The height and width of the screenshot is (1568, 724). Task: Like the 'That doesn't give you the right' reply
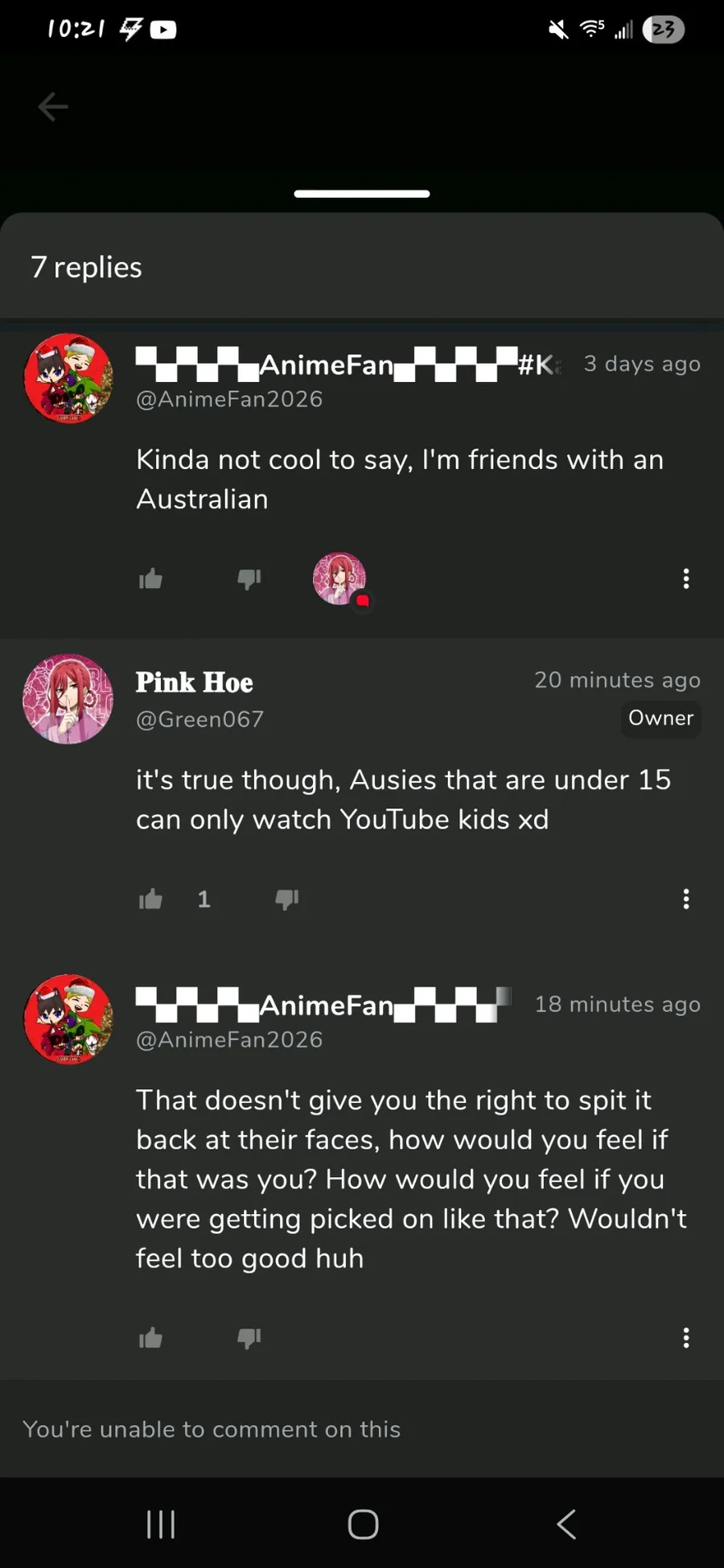150,1338
